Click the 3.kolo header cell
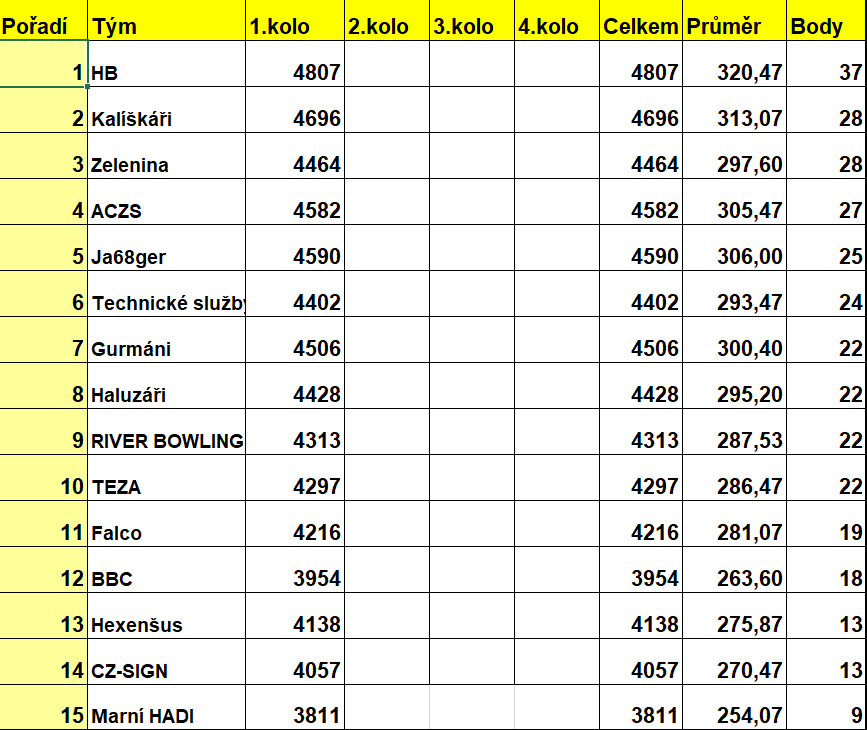Screen dimensions: 867x730 click(x=472, y=26)
